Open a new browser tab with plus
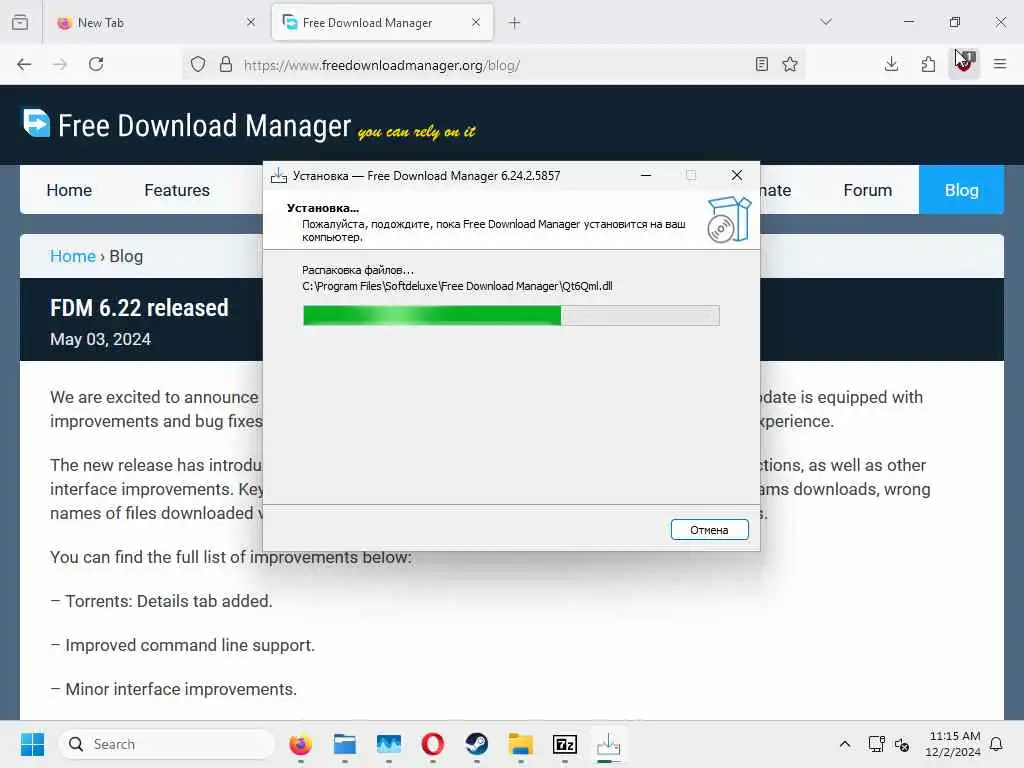 tap(515, 23)
